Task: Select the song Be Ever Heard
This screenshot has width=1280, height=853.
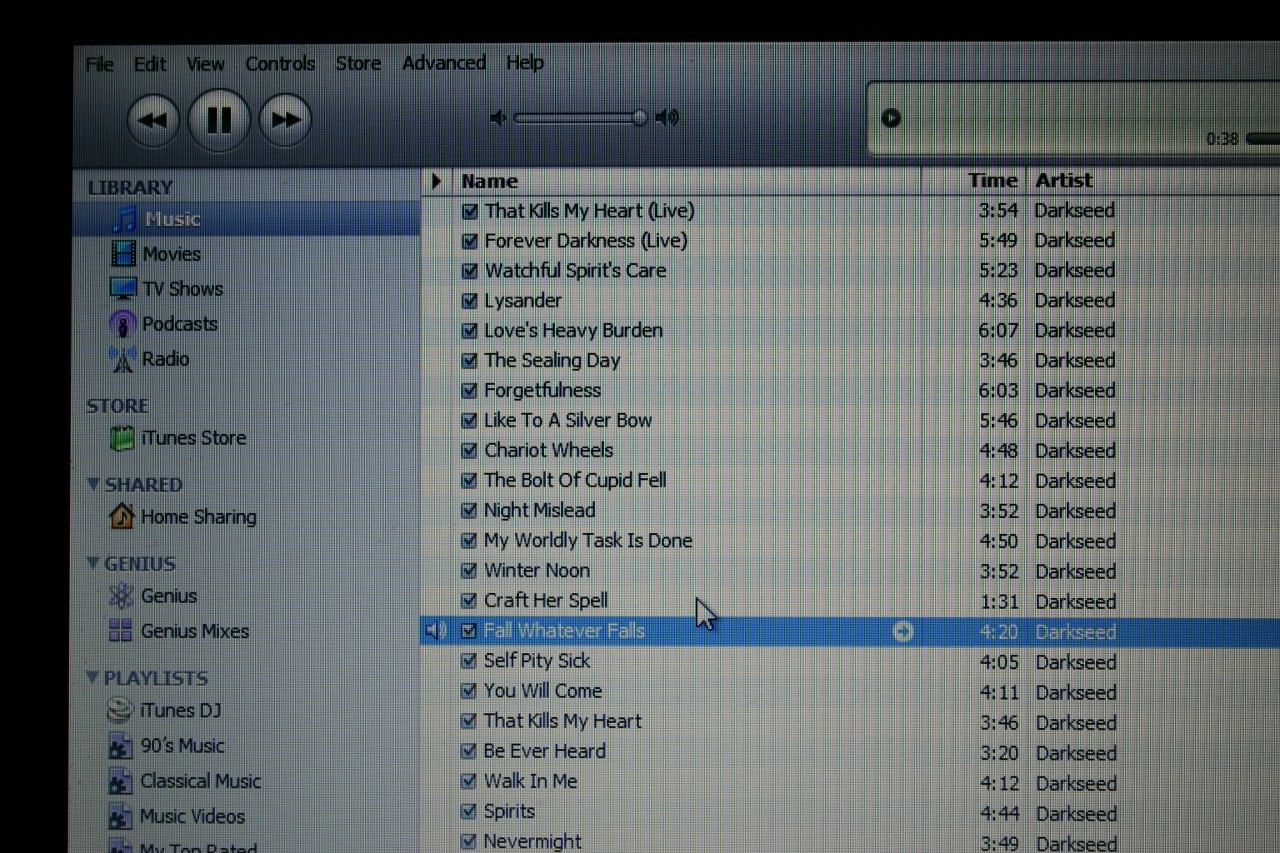Action: (x=545, y=751)
